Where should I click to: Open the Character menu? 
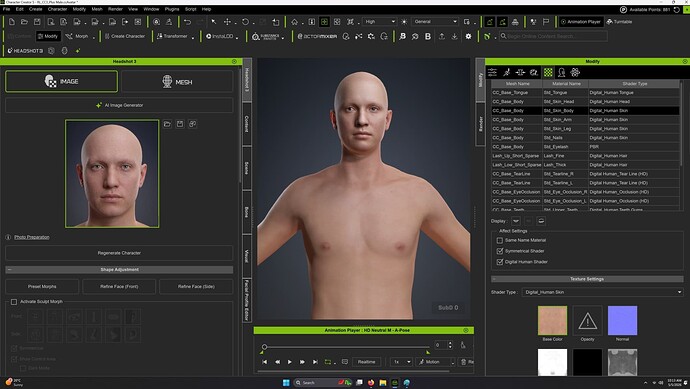[58, 9]
